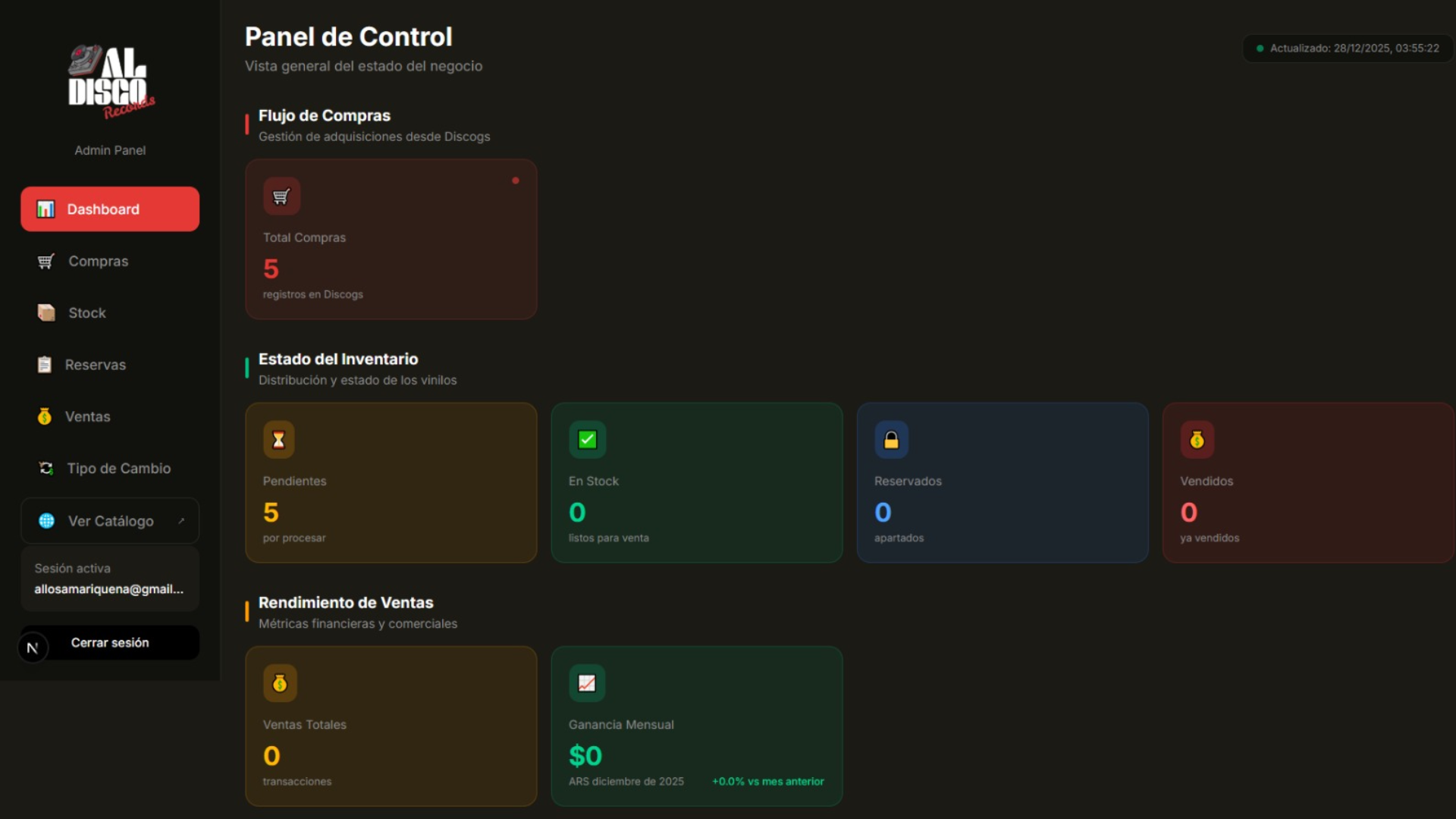Click the N avatar circle at bottom left
The image size is (1456, 819).
[32, 648]
